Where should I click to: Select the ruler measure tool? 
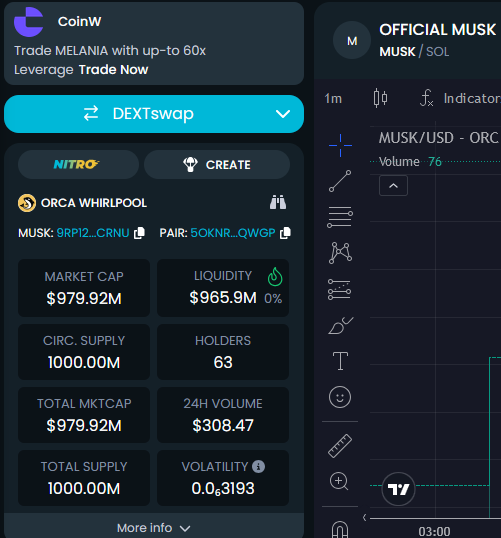pos(340,446)
